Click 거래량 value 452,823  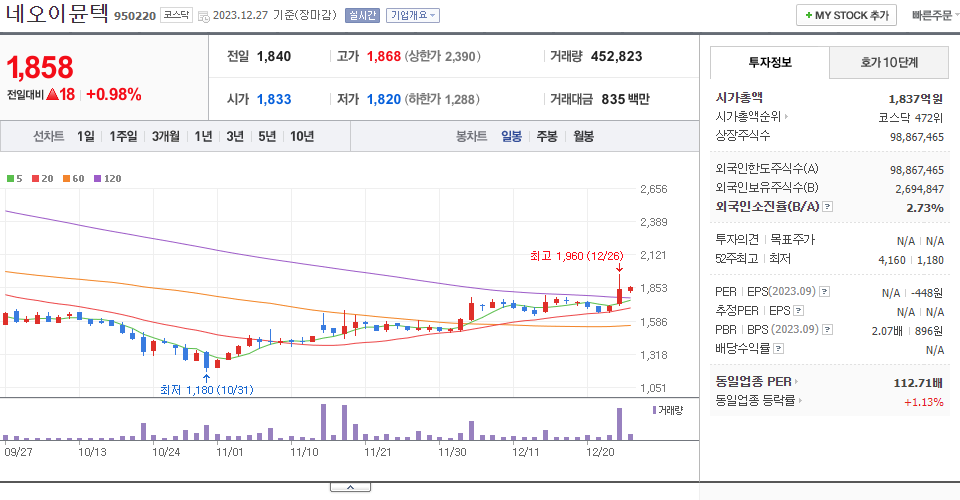617,56
